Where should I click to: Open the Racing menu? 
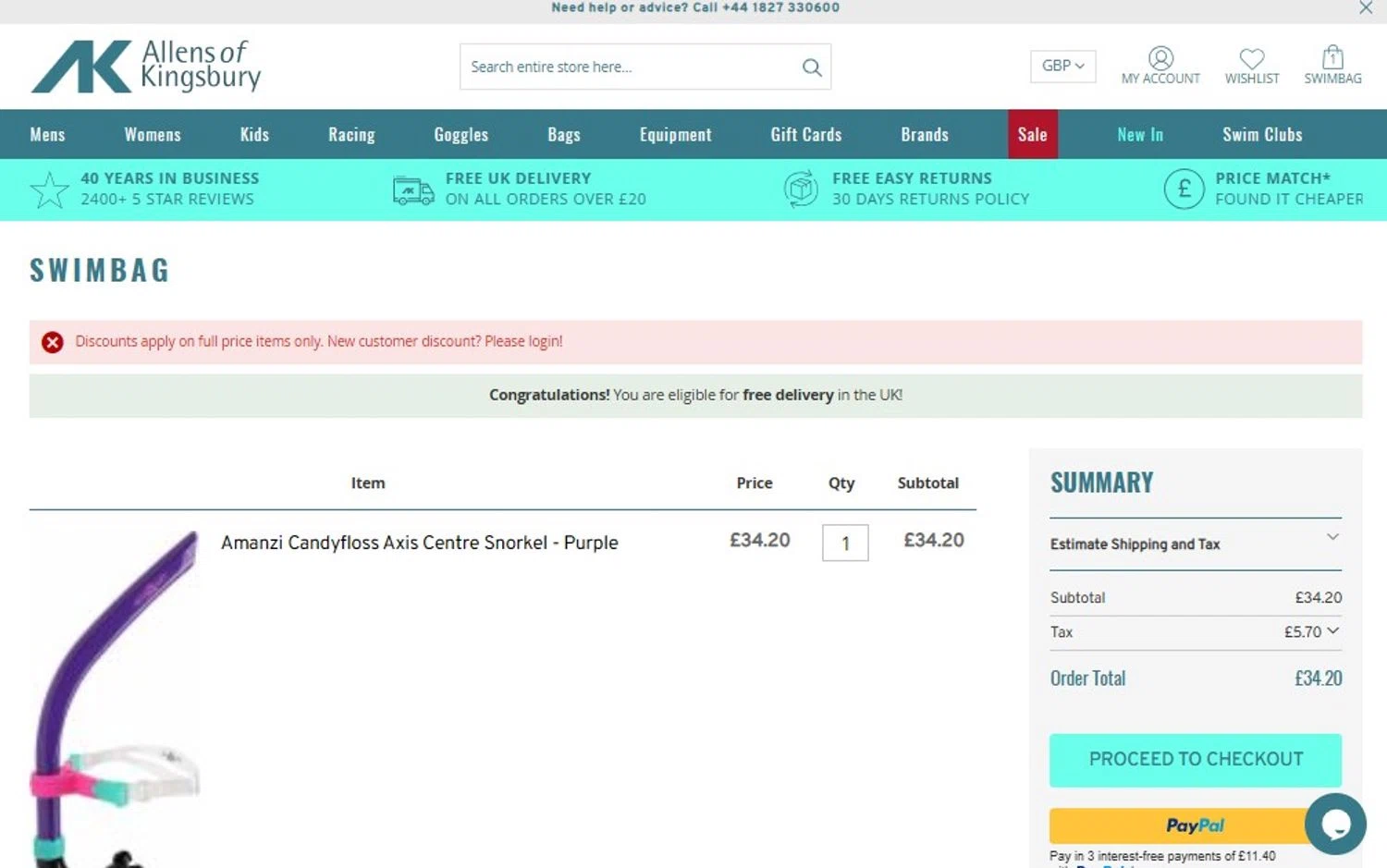click(351, 135)
